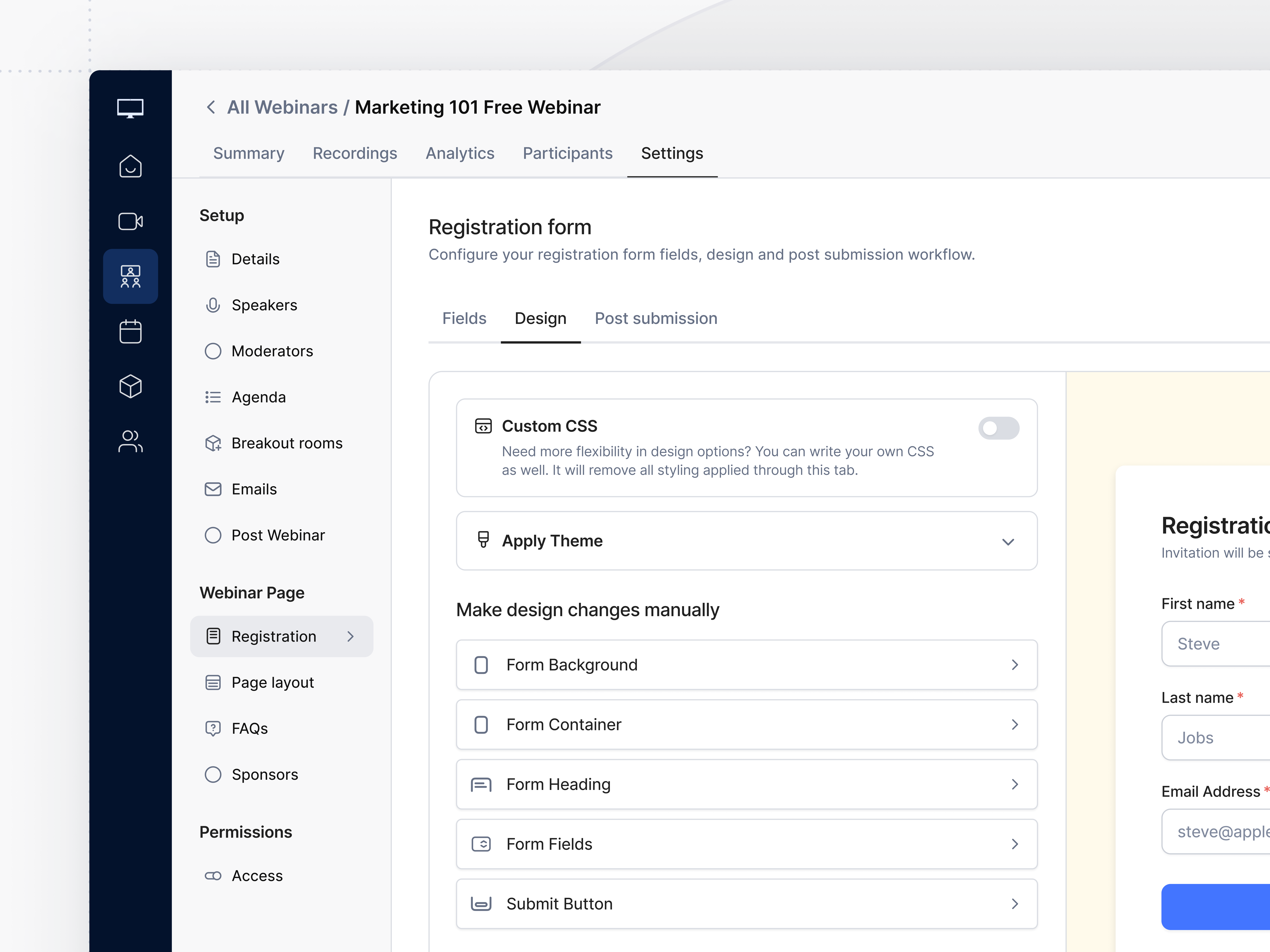Click the highlighted webinars/people icon in sidebar
Screen dimensions: 1270x952
tap(130, 276)
